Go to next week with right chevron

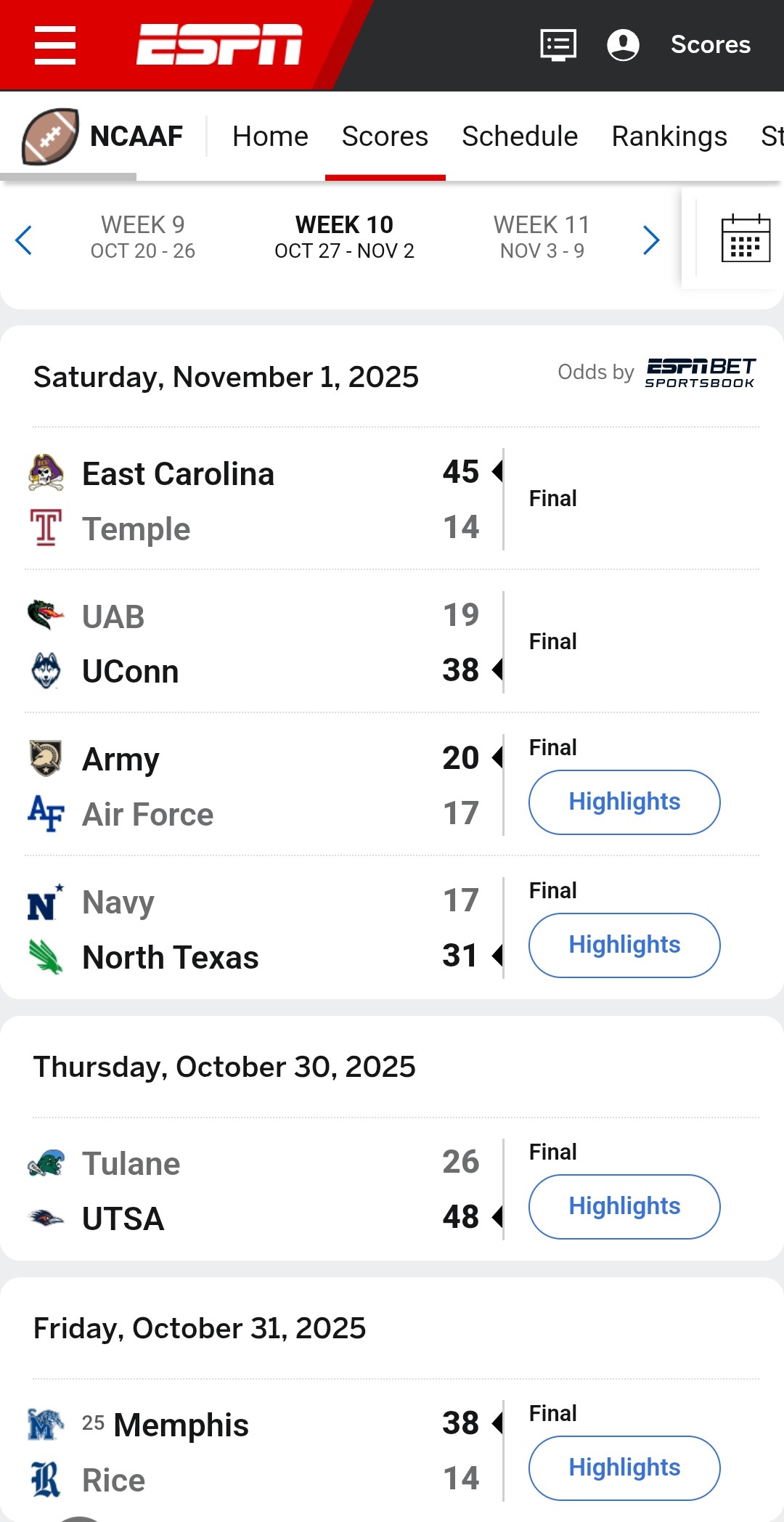651,240
